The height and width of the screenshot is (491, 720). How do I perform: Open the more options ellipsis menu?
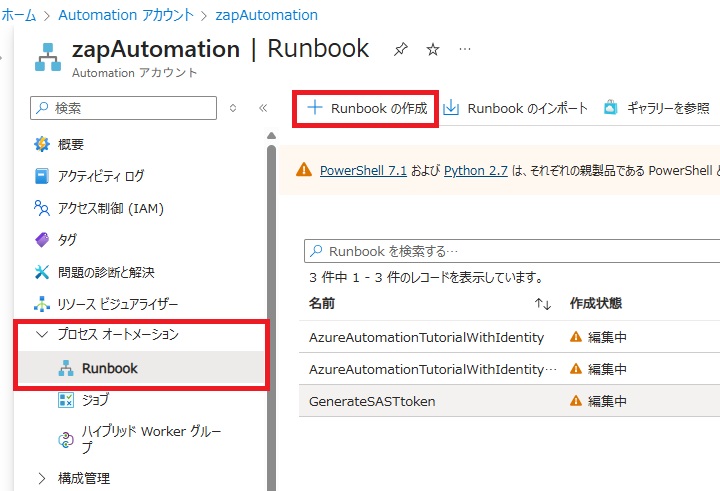click(x=465, y=49)
